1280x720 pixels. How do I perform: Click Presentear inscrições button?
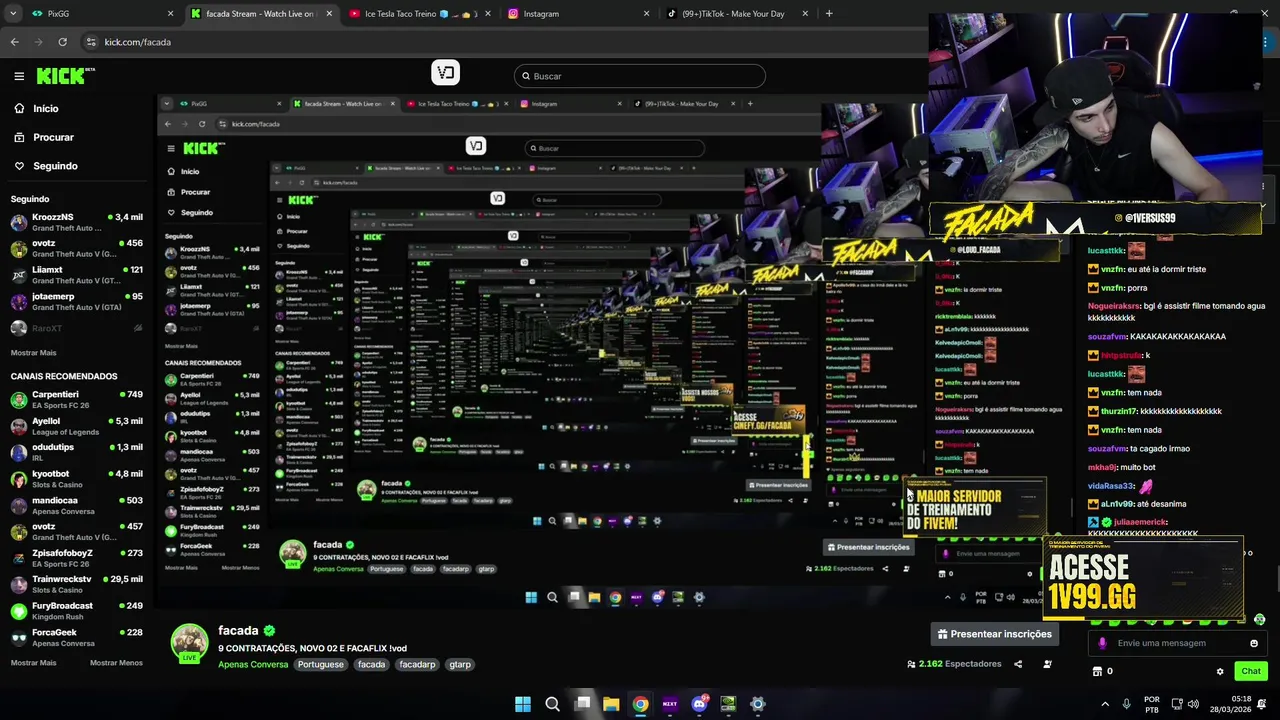click(993, 634)
